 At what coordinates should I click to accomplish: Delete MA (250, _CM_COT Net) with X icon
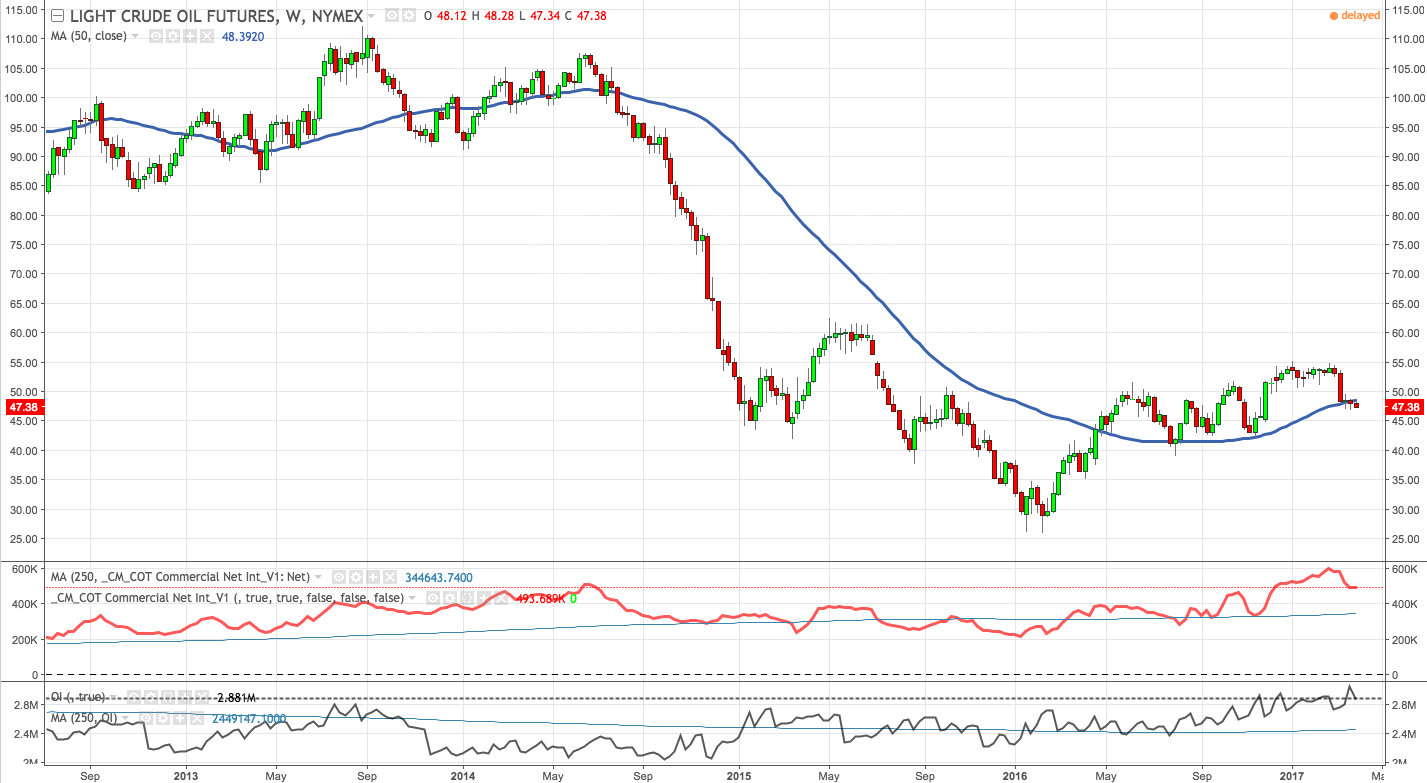tap(390, 577)
